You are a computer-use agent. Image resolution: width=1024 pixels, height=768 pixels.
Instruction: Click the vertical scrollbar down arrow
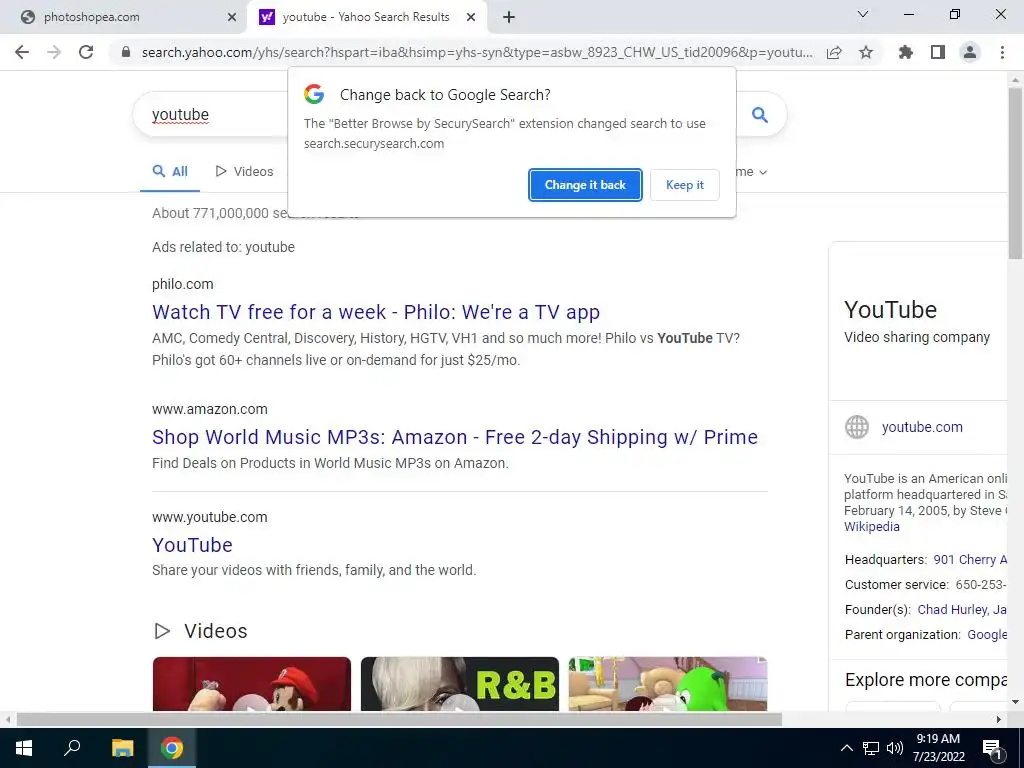[1015, 702]
